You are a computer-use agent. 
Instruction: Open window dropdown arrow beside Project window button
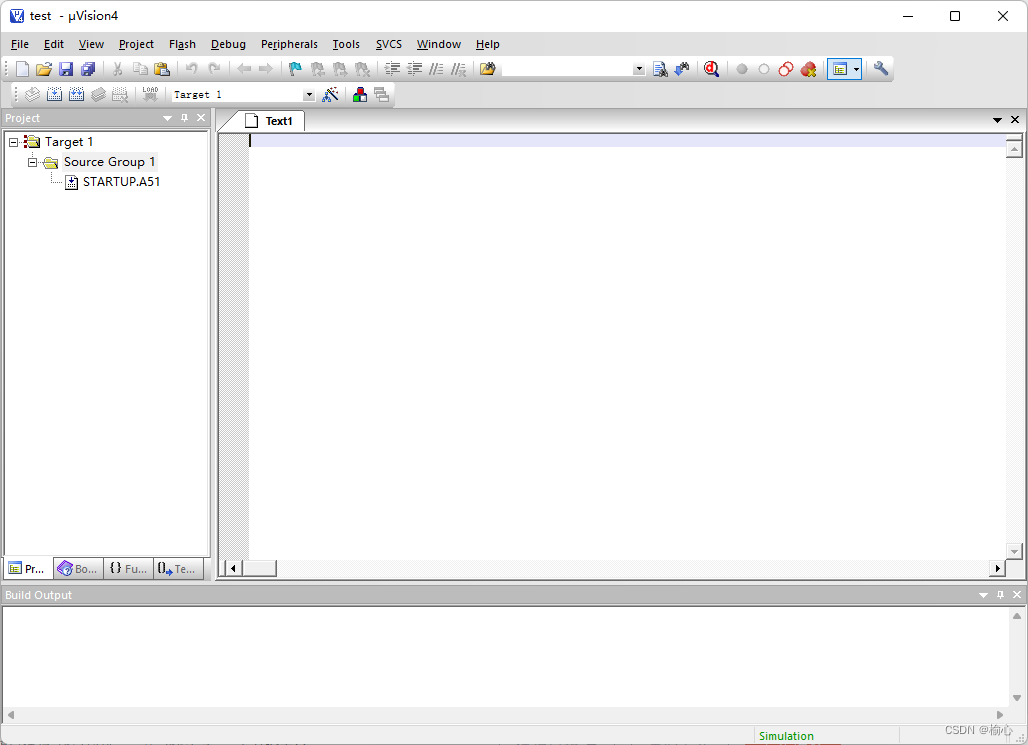click(x=856, y=69)
